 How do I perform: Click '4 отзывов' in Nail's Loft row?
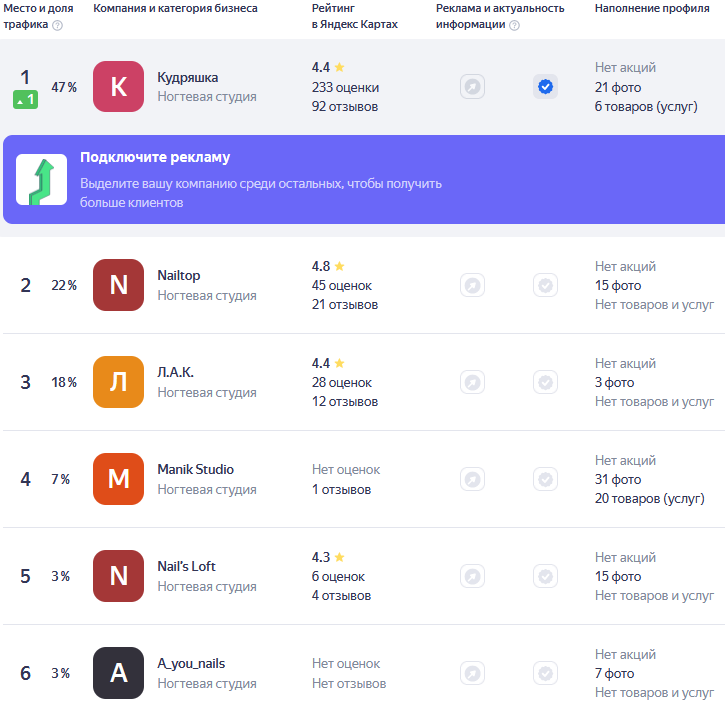point(341,596)
